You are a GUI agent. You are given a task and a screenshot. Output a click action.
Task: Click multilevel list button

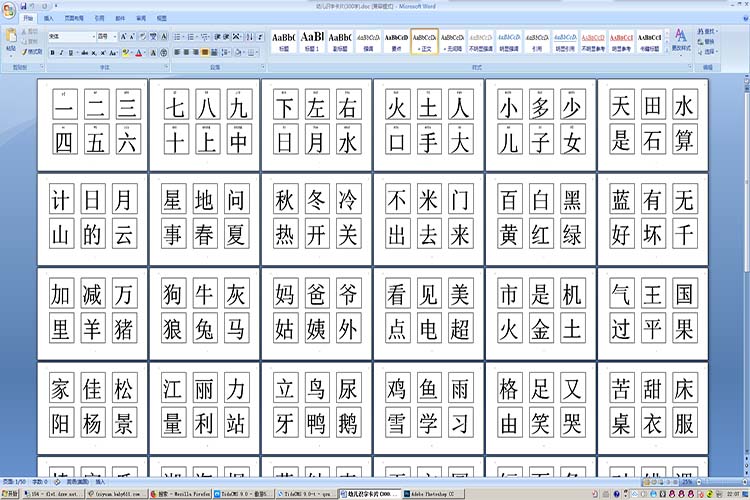pyautogui.click(x=204, y=36)
